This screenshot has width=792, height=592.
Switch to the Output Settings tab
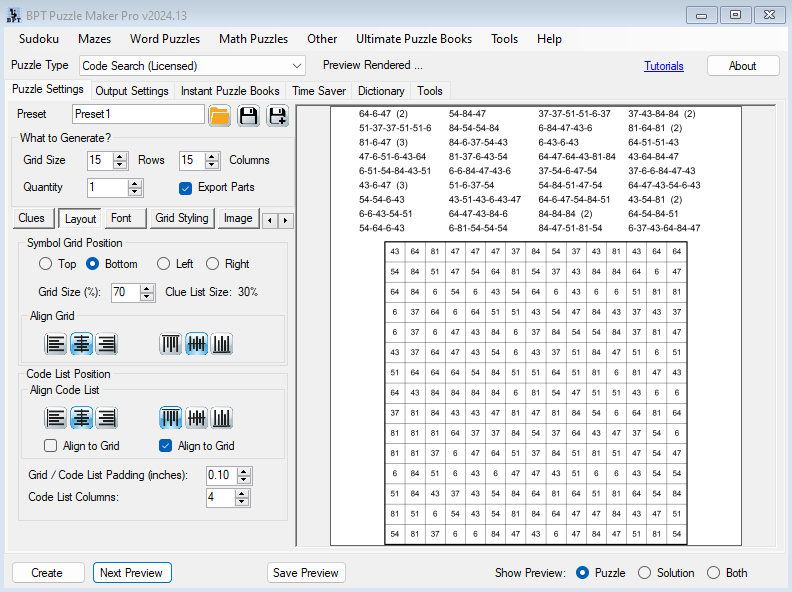click(x=132, y=91)
